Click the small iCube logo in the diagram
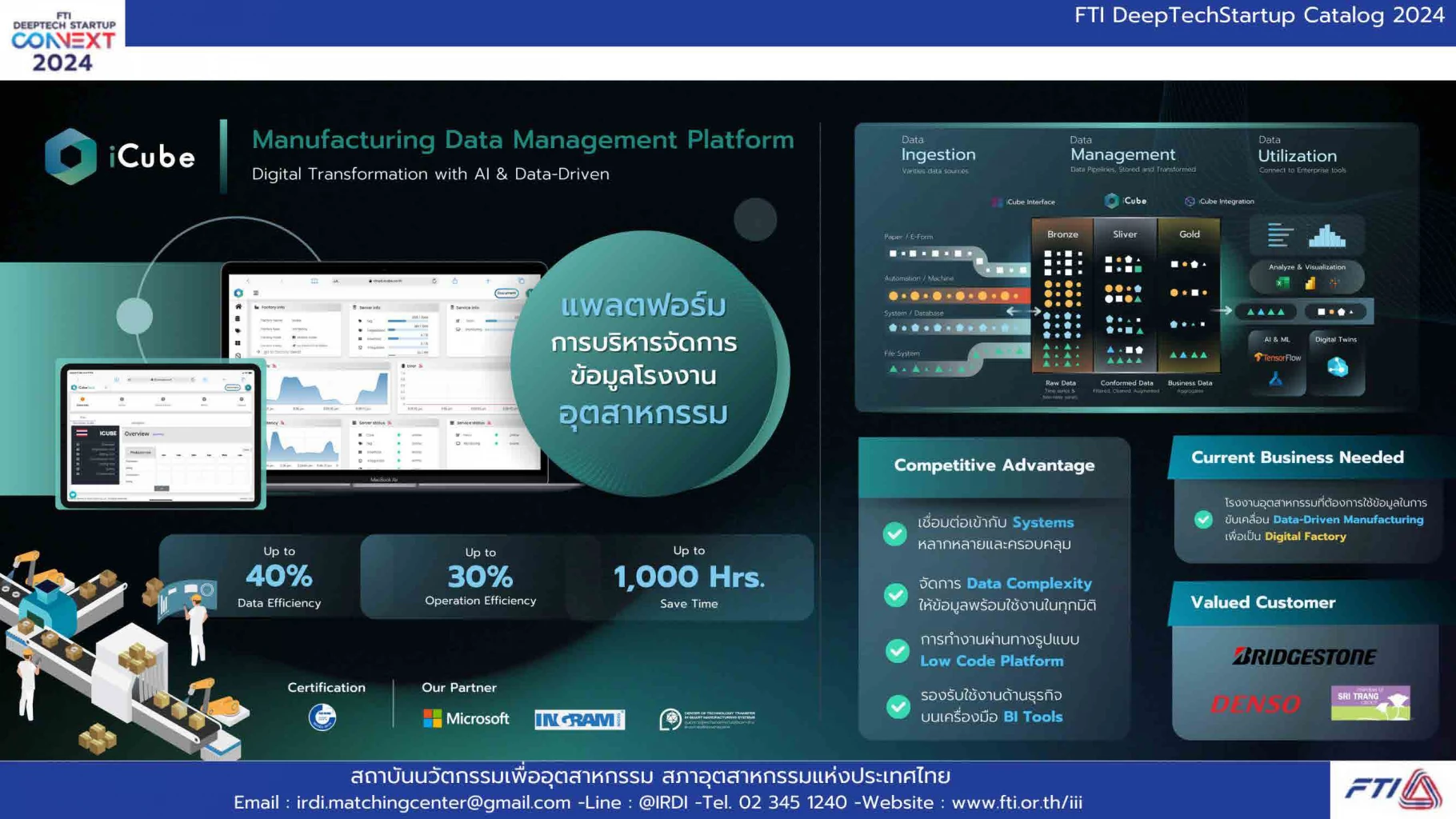Image resolution: width=1456 pixels, height=819 pixels. [x=1126, y=201]
